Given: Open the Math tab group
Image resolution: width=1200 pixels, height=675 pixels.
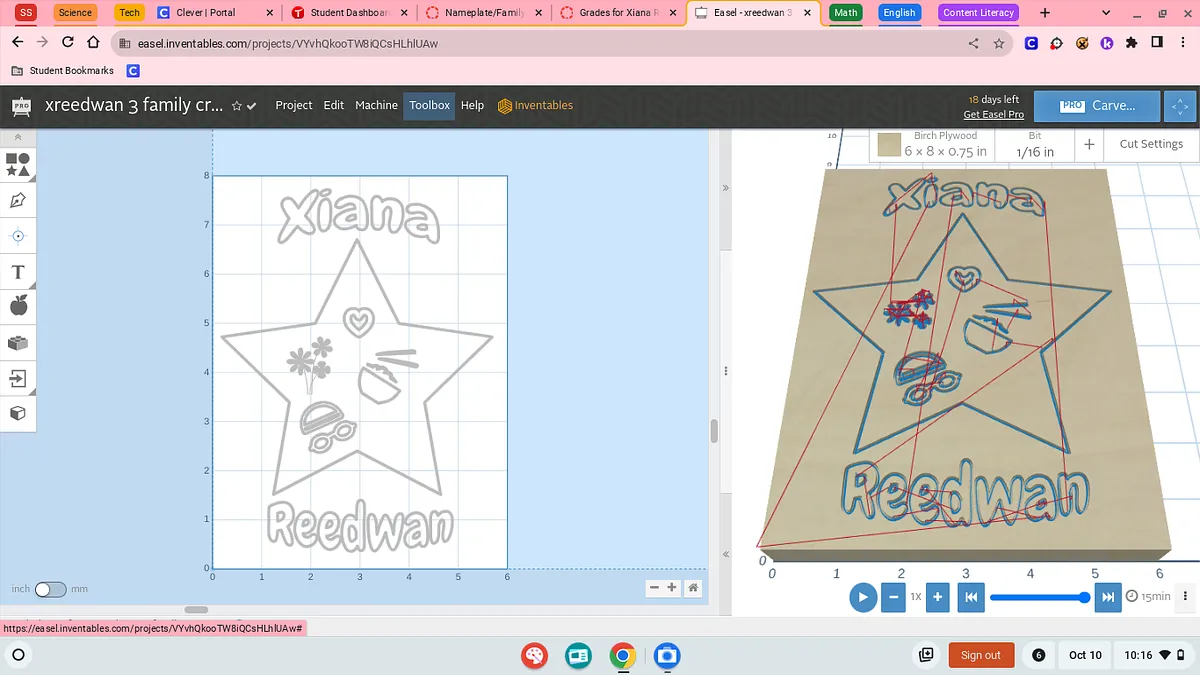Looking at the screenshot, I should 846,13.
